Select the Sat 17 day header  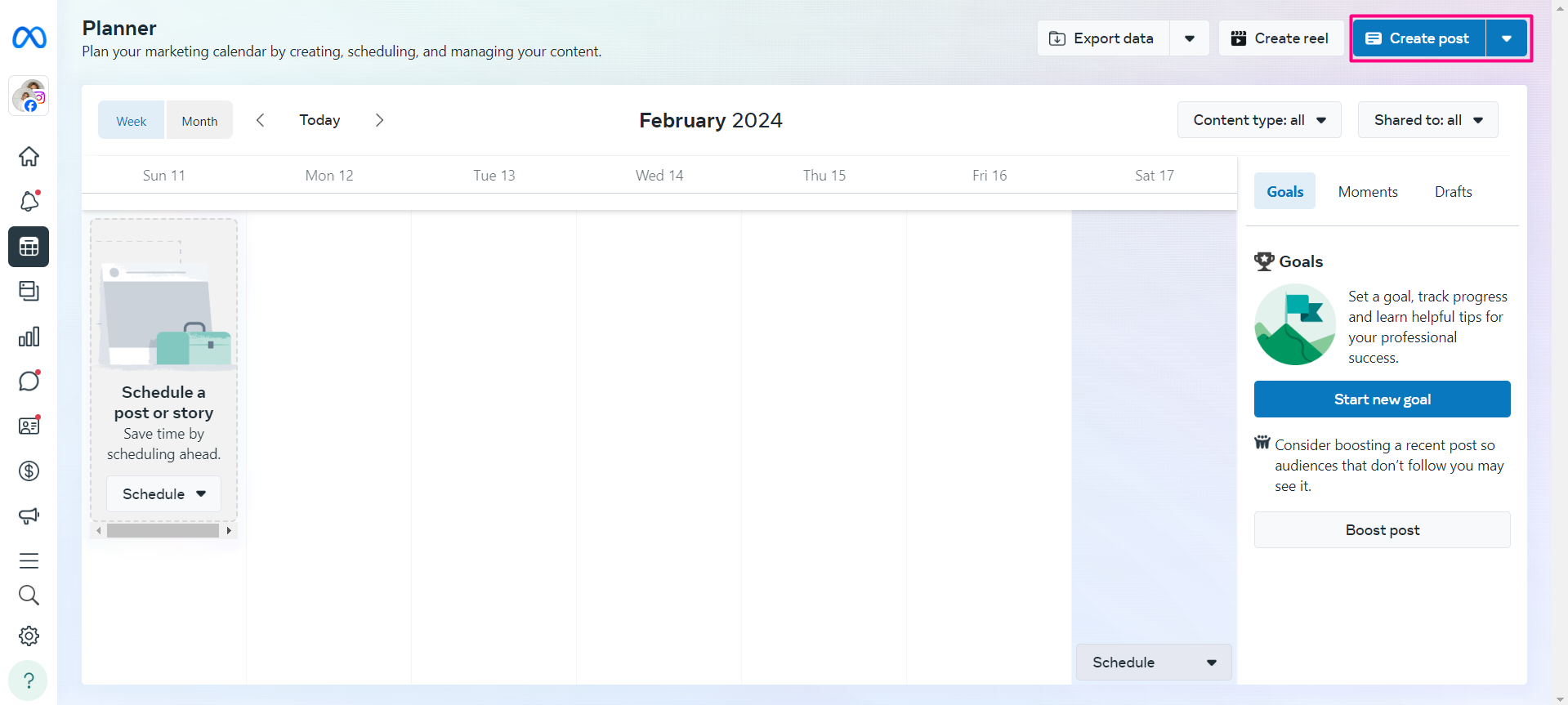[x=1155, y=175]
